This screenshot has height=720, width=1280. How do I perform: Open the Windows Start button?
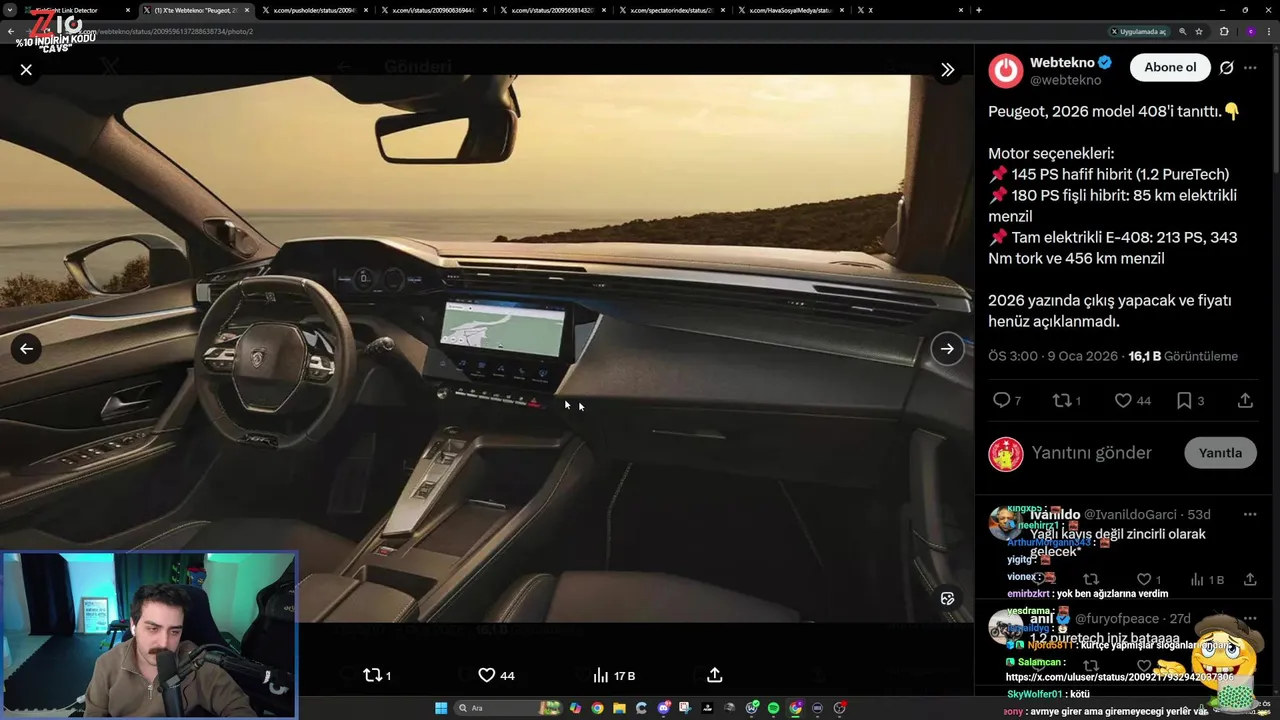point(441,708)
